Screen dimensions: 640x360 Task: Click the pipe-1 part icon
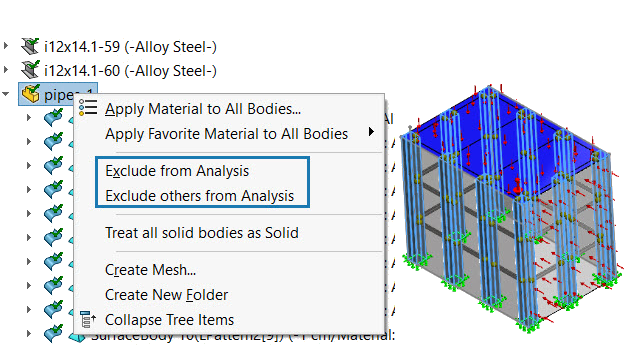[x=31, y=94]
